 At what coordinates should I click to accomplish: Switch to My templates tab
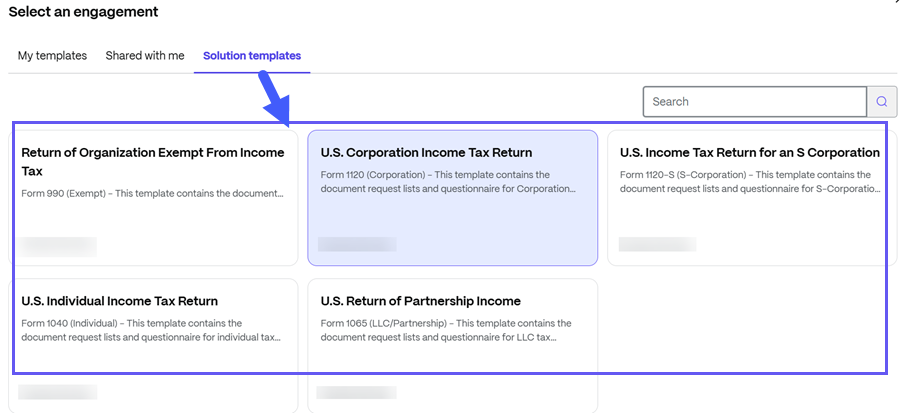[x=52, y=56]
